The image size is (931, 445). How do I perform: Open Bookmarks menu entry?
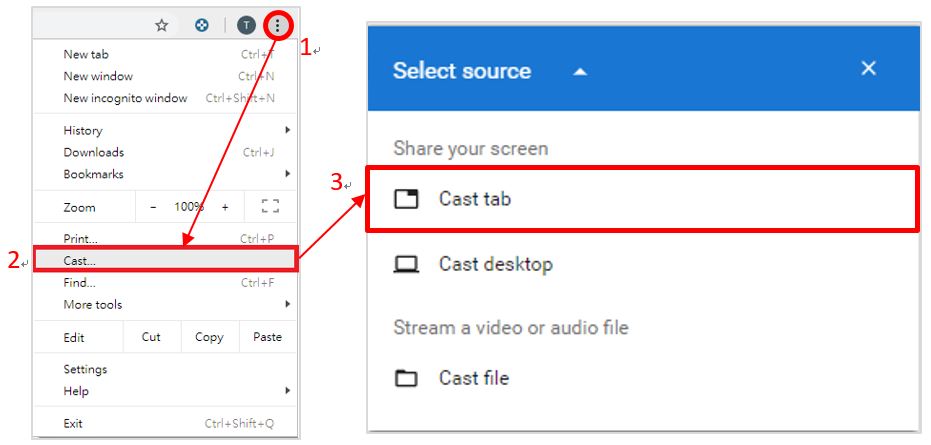(164, 174)
